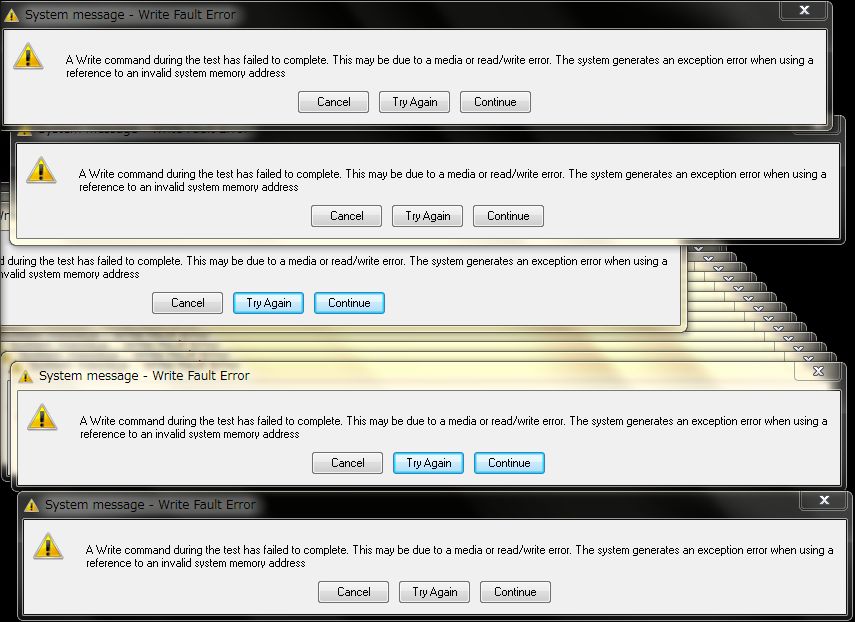Select Continue in the second dialog from top
Screen dimensions: 855x622
point(508,216)
